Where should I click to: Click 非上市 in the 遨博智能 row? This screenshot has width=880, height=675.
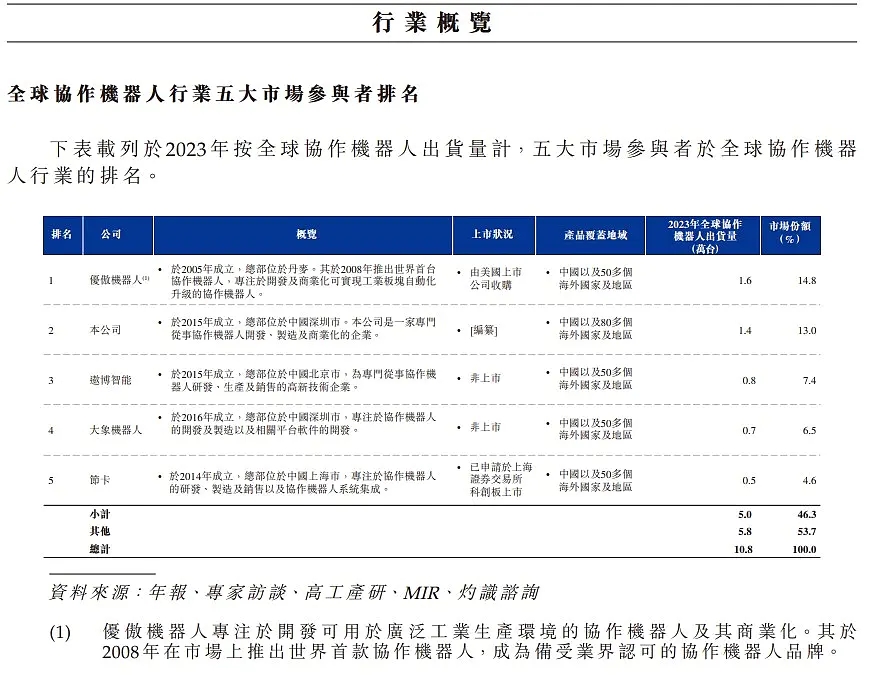click(x=485, y=378)
